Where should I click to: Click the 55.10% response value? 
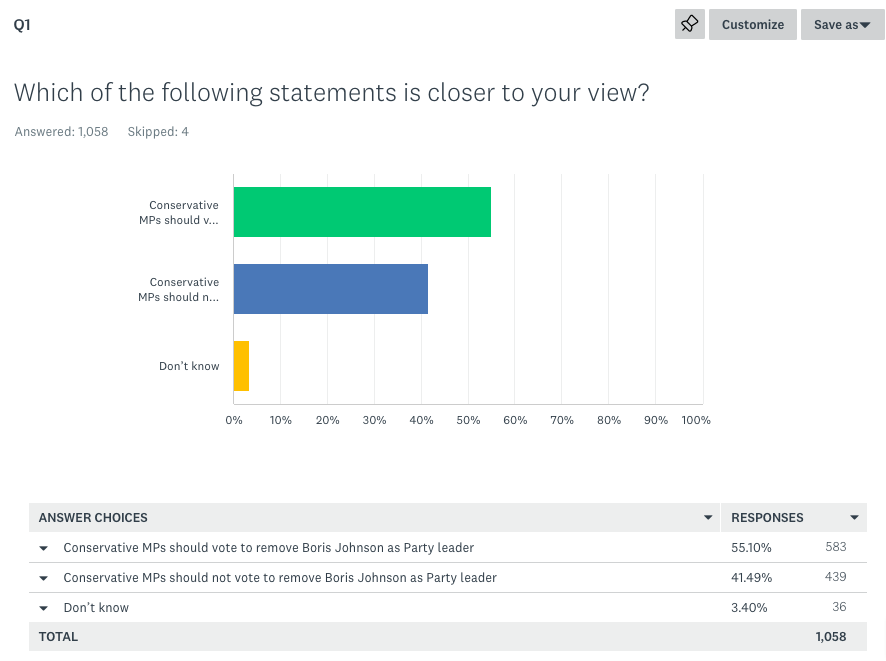coord(751,548)
